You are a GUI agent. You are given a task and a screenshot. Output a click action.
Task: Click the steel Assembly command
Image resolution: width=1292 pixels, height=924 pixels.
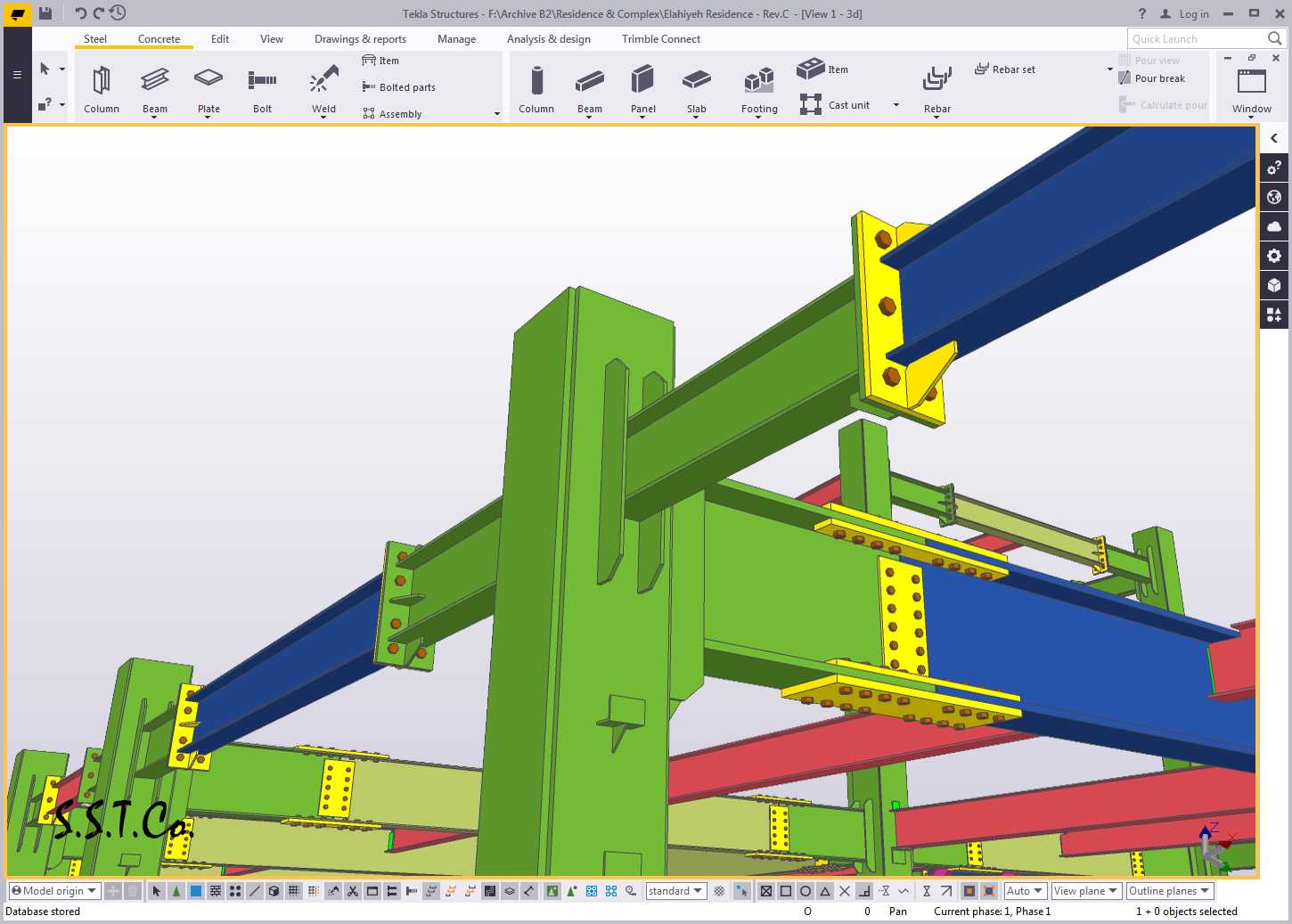tap(392, 114)
